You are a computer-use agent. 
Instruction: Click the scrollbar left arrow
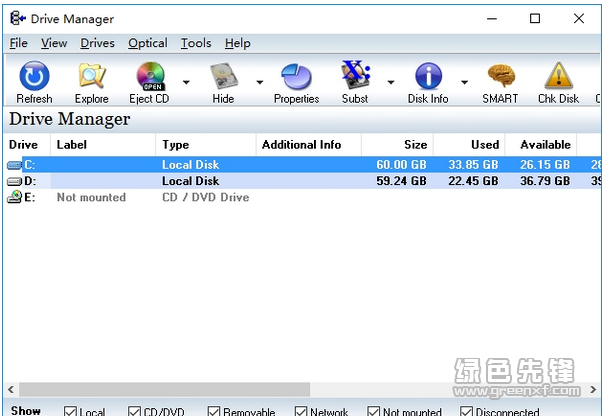click(x=11, y=390)
